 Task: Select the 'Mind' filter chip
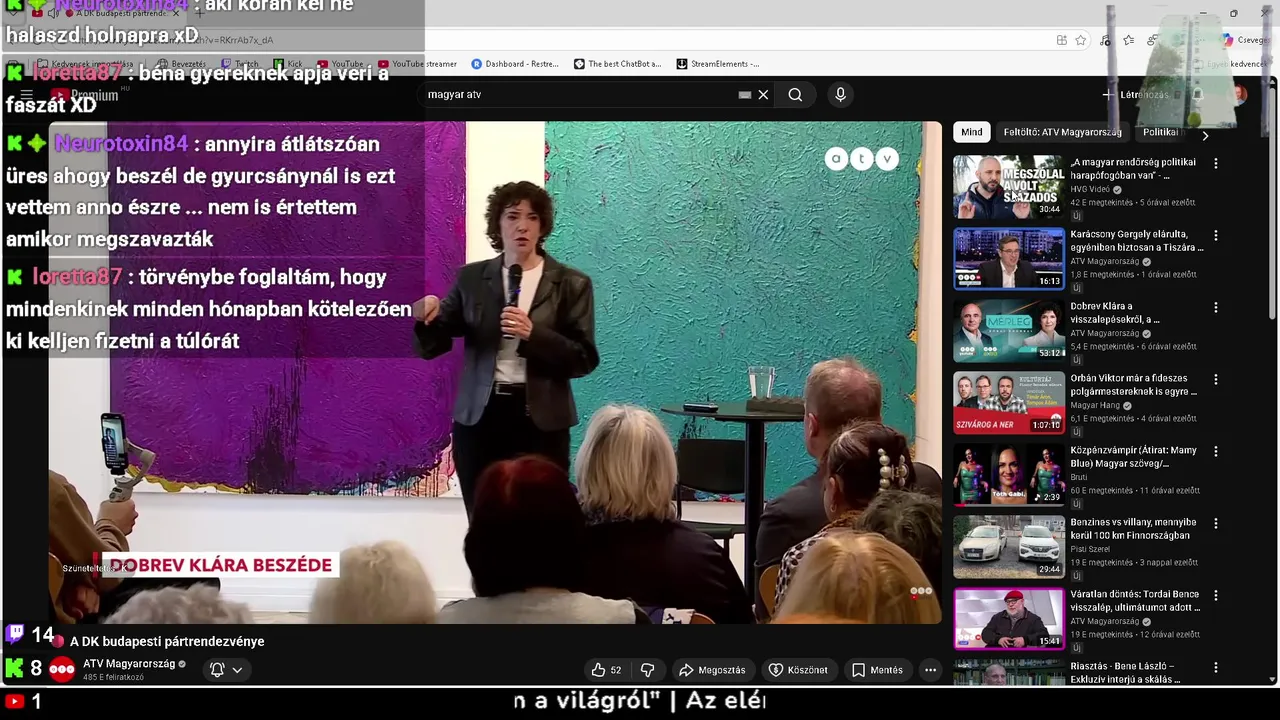click(972, 132)
